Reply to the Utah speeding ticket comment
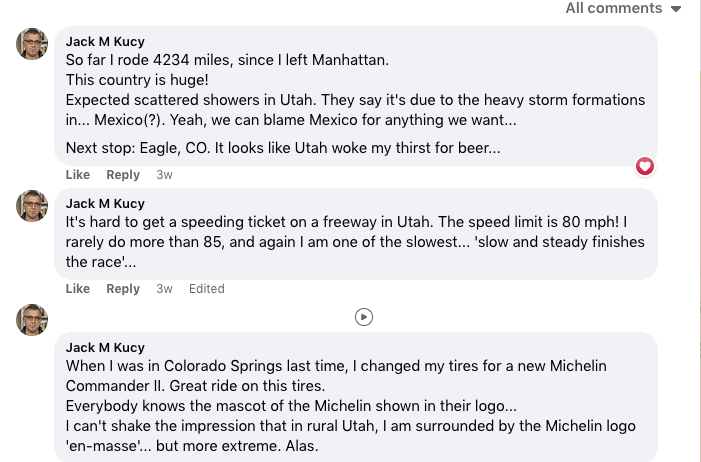This screenshot has height=462, width=701. click(123, 289)
